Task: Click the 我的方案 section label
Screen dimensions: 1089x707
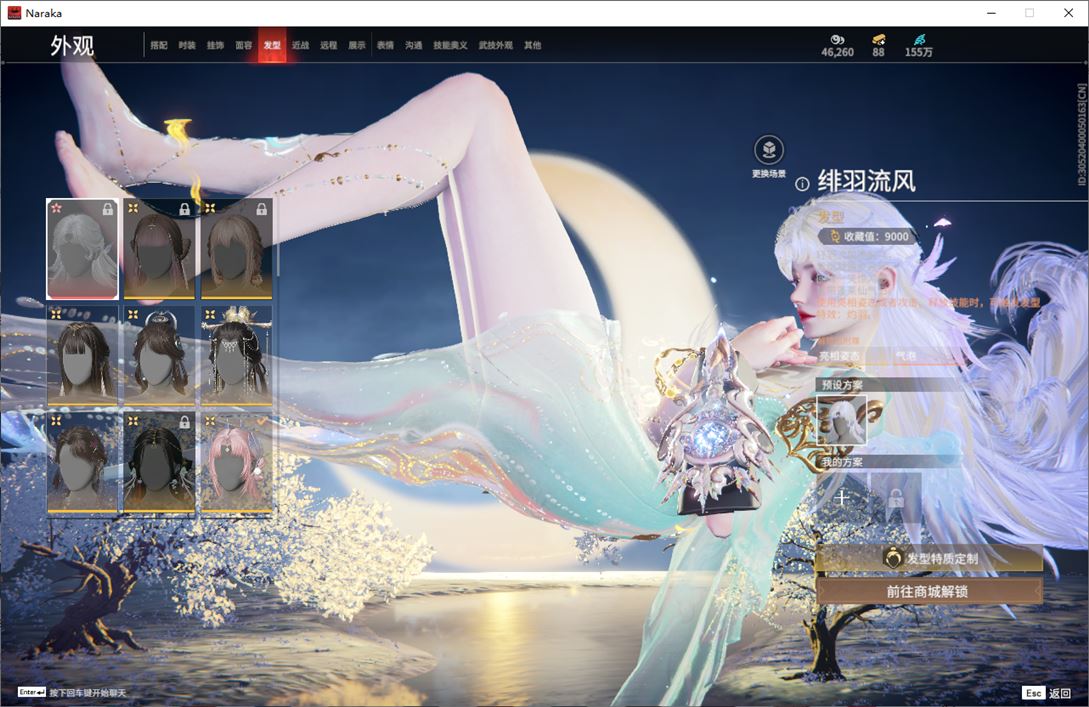Action: click(x=842, y=462)
